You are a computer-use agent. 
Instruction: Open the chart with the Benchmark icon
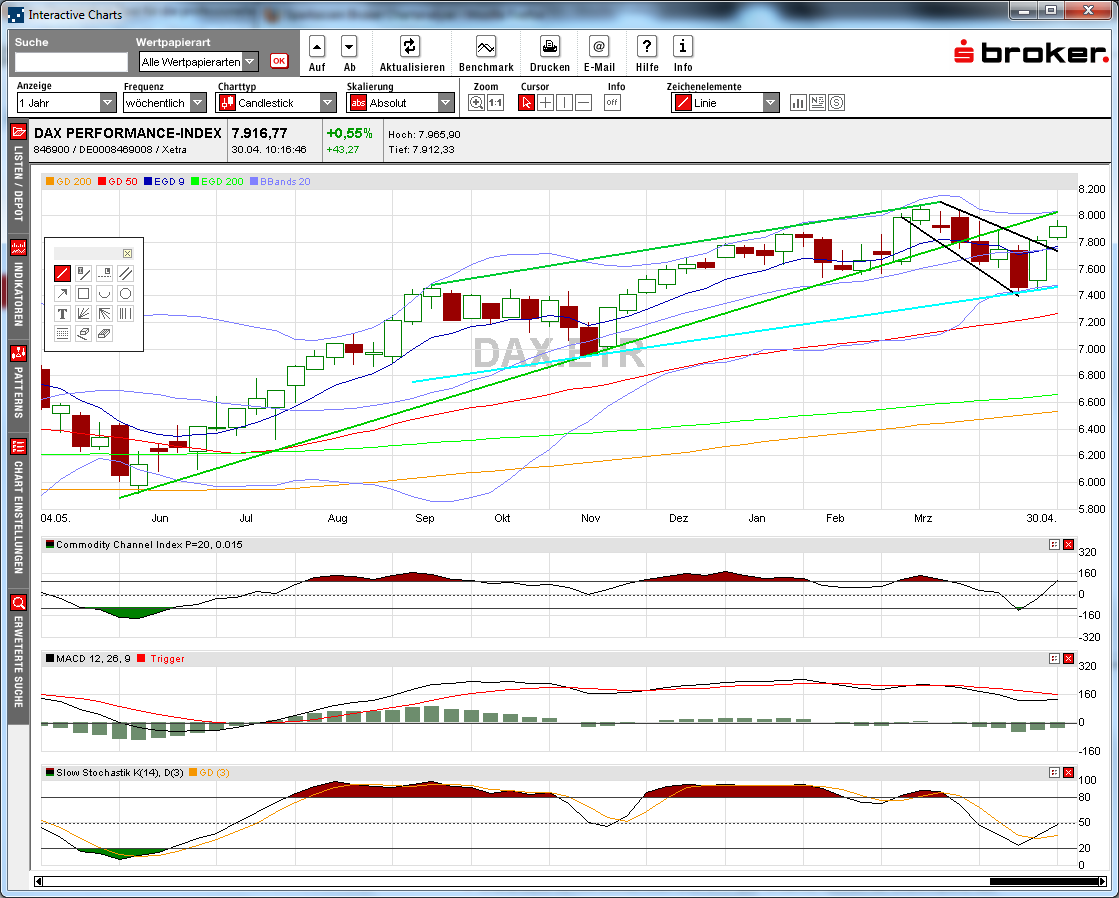pos(486,47)
